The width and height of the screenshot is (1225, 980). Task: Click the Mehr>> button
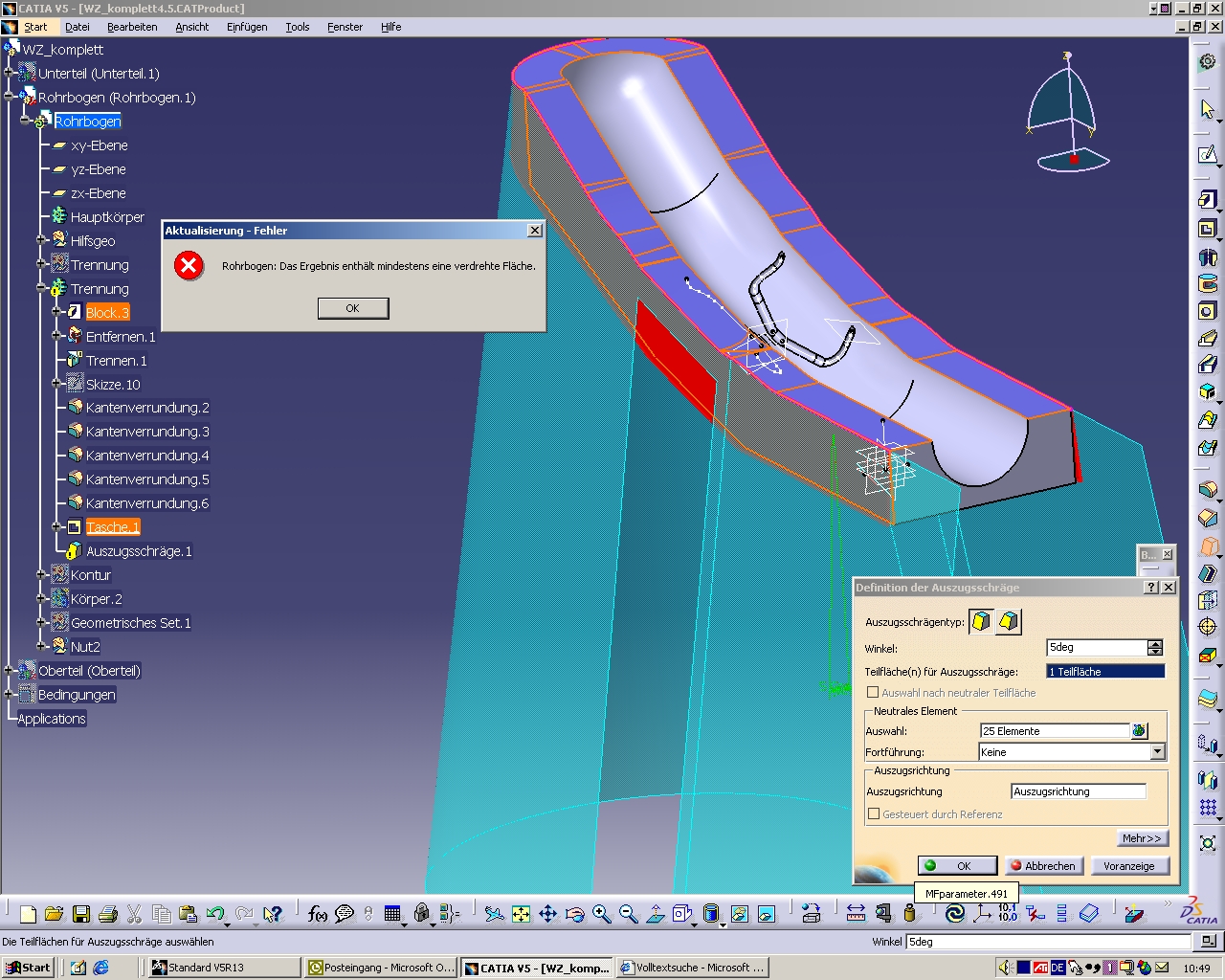1142,837
